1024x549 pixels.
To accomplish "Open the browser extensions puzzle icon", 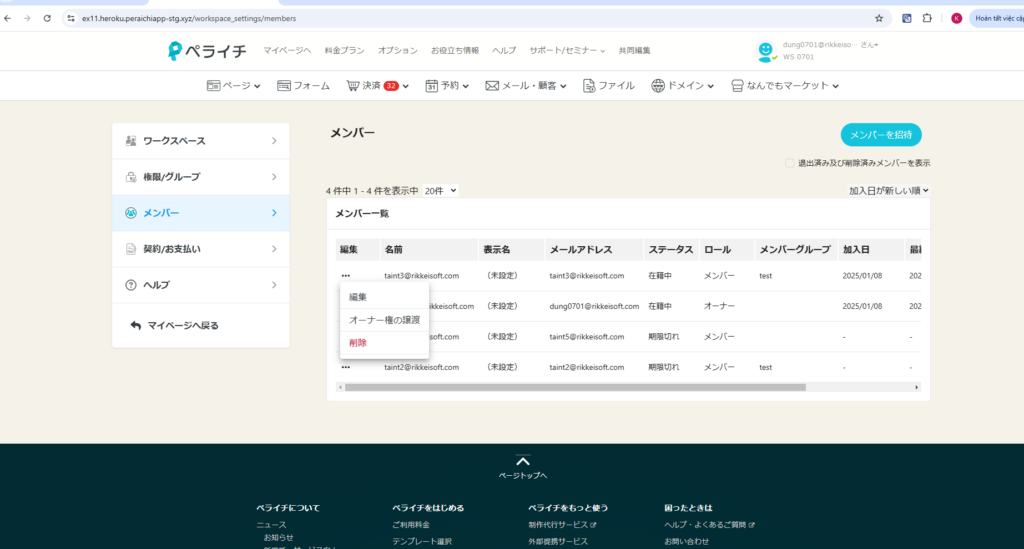I will [x=927, y=18].
